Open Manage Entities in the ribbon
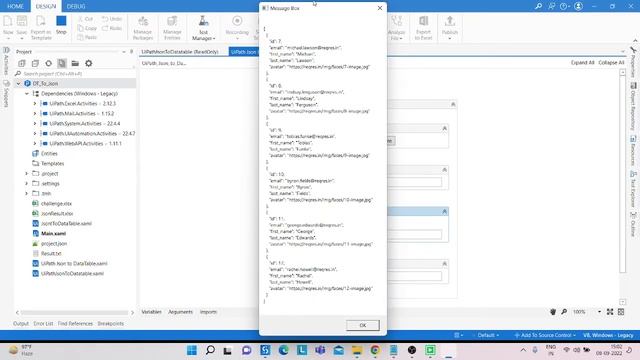640x360 pixels. coord(172,28)
